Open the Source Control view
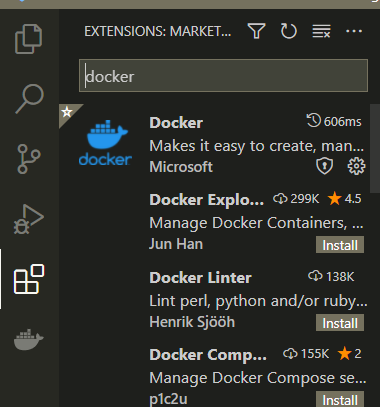Screen dimensions: 380x407 tap(29, 159)
